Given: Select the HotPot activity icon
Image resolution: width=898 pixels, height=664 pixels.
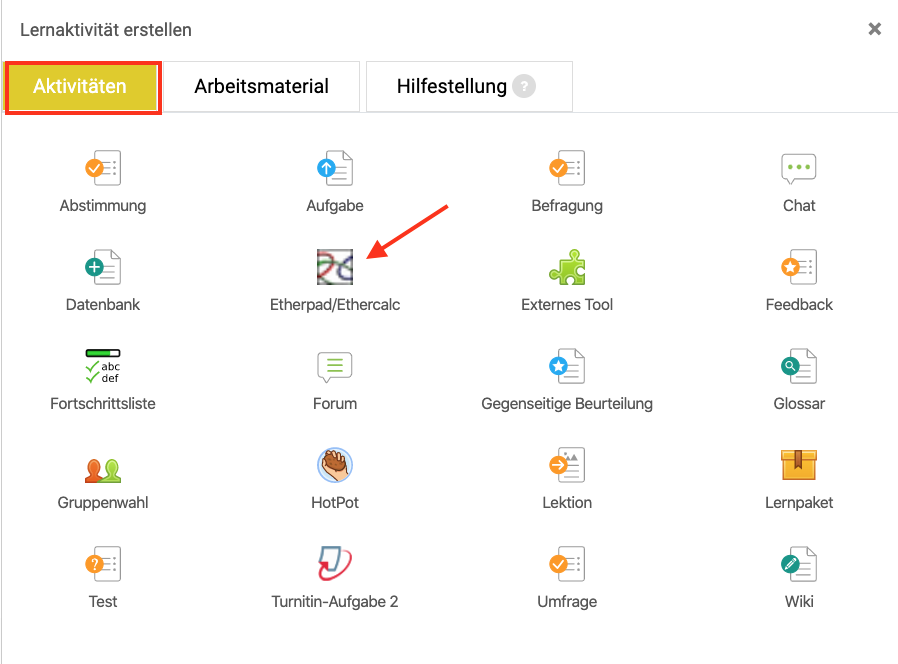Looking at the screenshot, I should tap(334, 465).
